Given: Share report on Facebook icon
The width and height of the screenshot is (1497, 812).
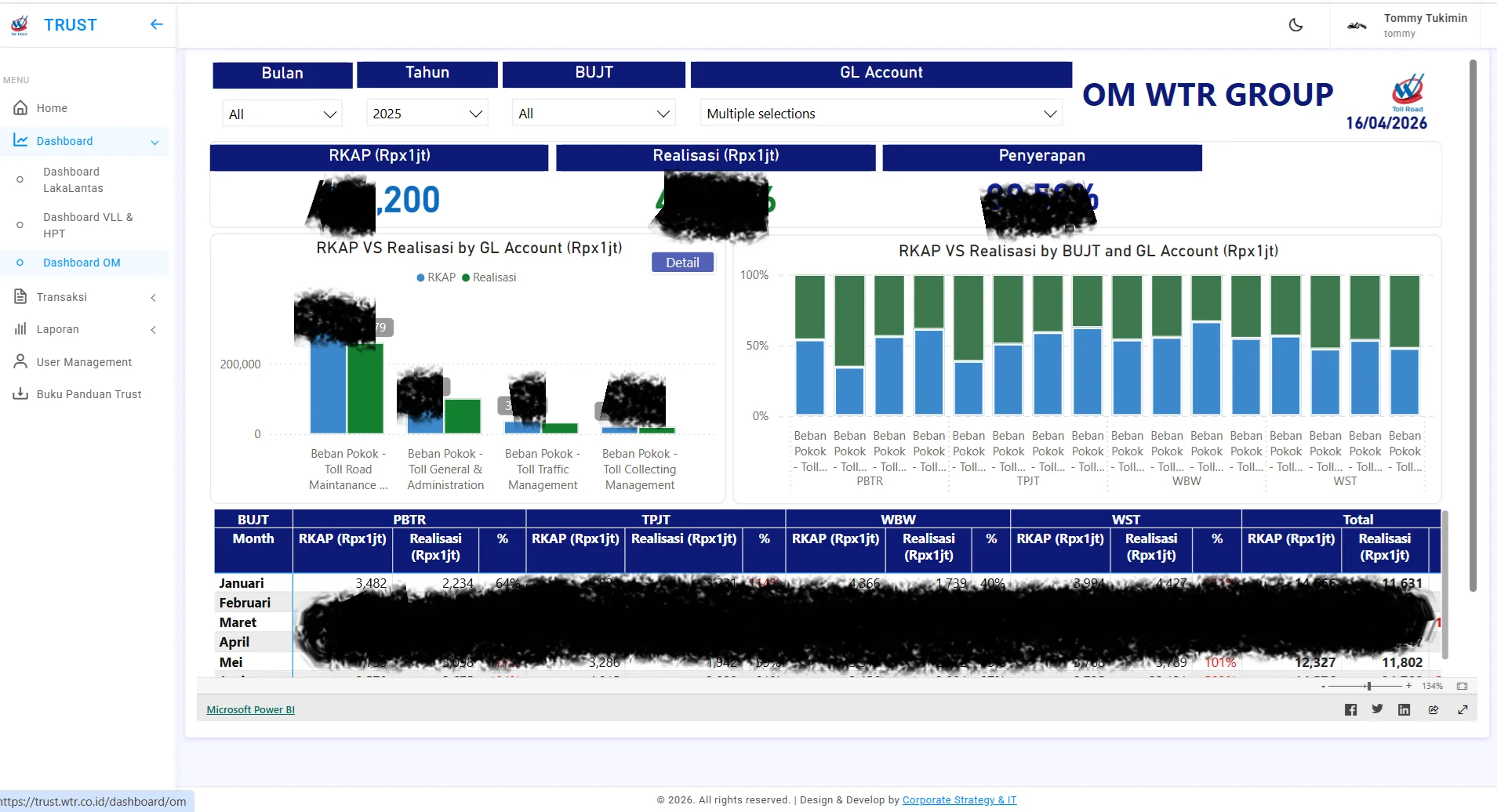Looking at the screenshot, I should click(1350, 709).
